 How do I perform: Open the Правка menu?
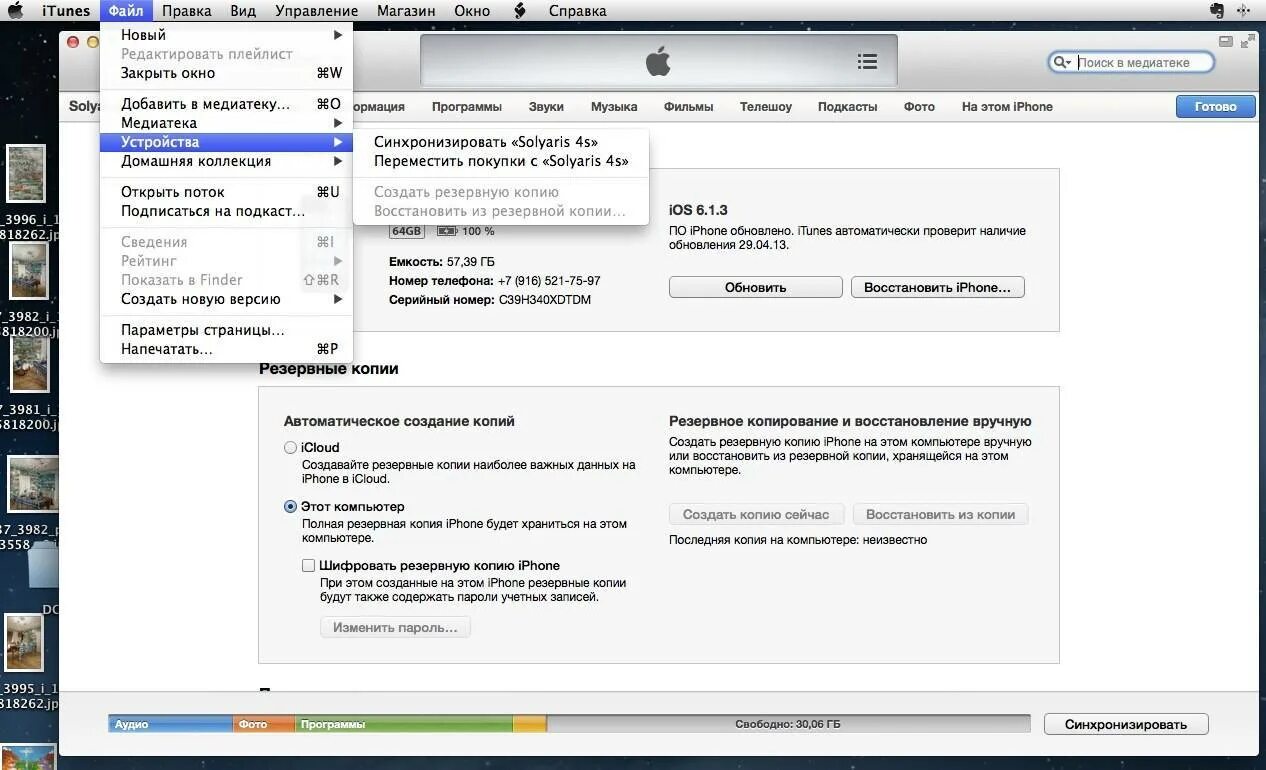[x=186, y=11]
